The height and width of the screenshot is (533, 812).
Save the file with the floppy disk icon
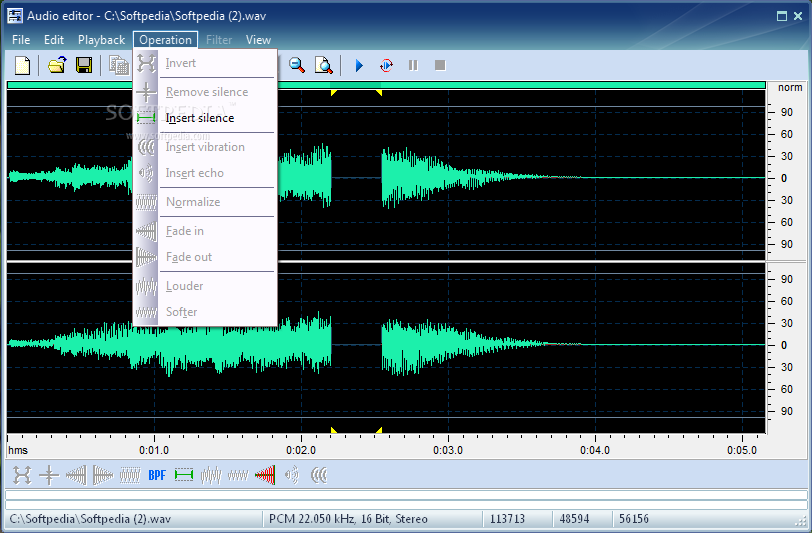(84, 65)
